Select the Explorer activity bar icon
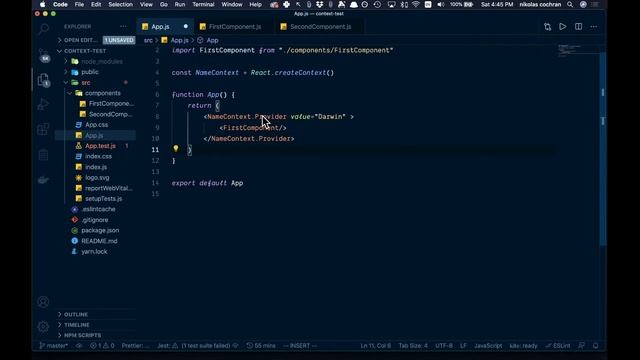Image resolution: width=640 pixels, height=360 pixels. click(43, 80)
